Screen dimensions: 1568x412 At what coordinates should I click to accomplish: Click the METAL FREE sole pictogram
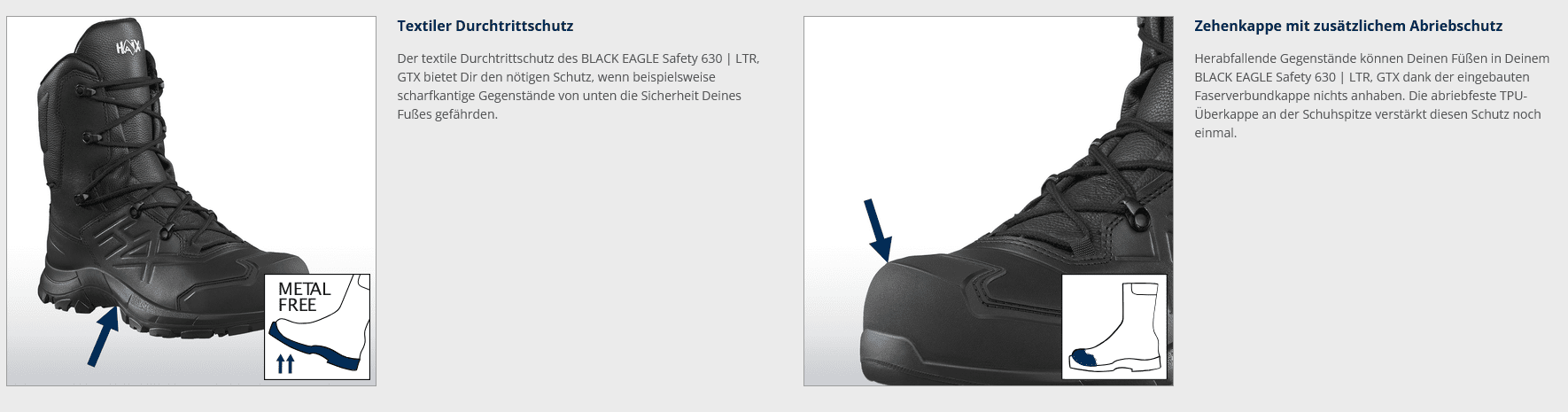click(317, 327)
